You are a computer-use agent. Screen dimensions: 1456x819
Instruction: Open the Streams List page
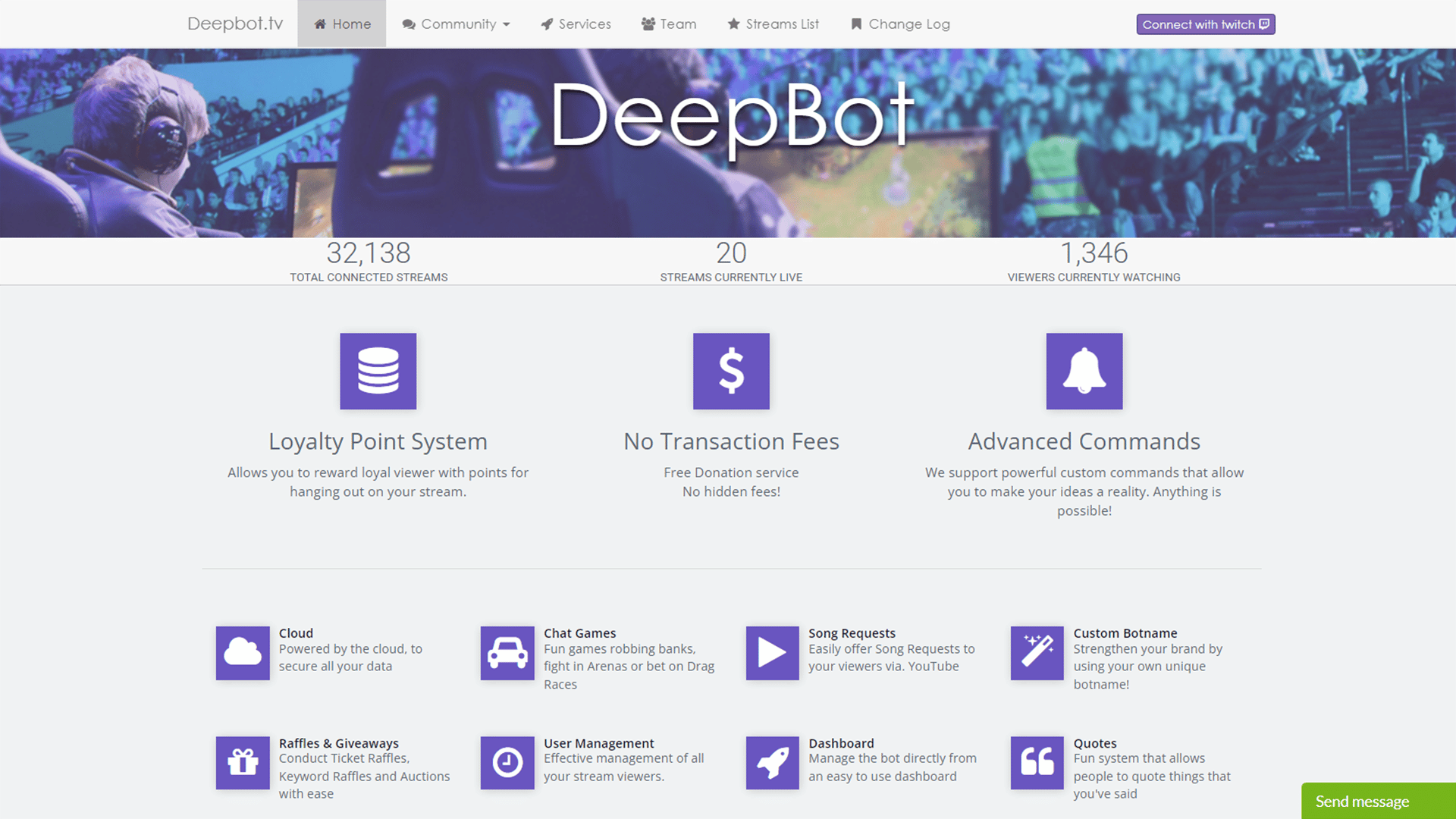(x=773, y=24)
